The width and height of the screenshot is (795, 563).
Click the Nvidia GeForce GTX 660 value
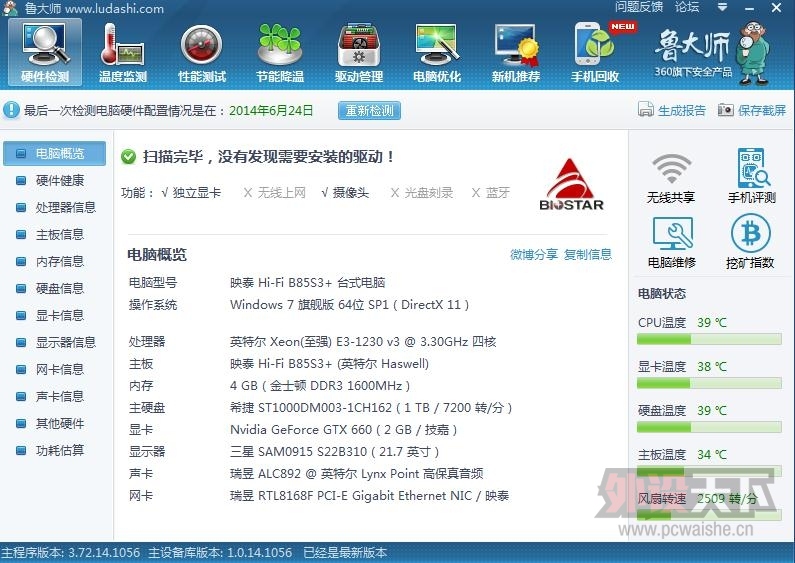click(x=344, y=430)
